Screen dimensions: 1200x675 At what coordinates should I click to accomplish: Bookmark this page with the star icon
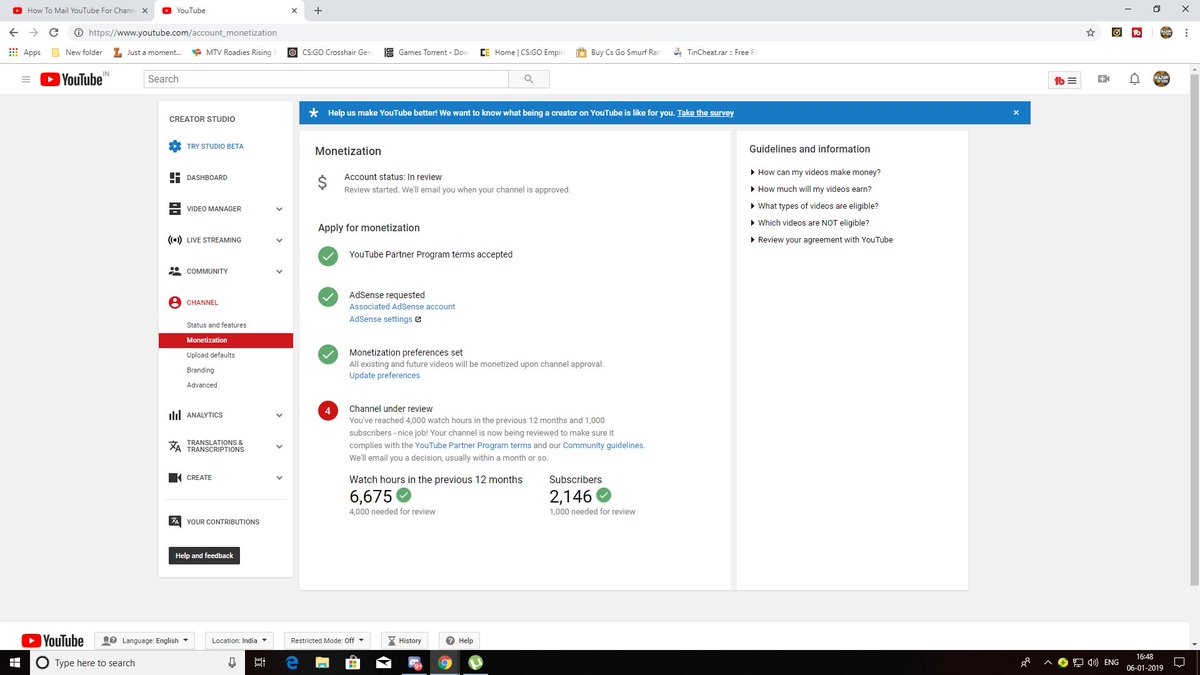(x=1090, y=32)
